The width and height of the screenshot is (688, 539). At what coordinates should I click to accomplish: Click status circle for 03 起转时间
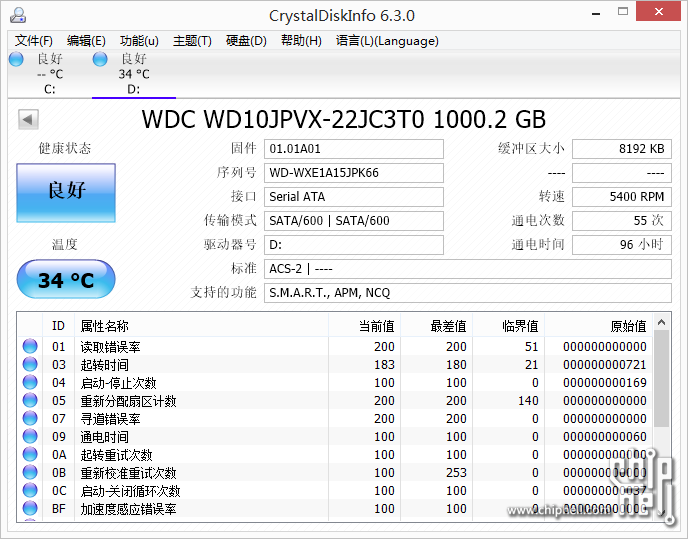coord(30,364)
